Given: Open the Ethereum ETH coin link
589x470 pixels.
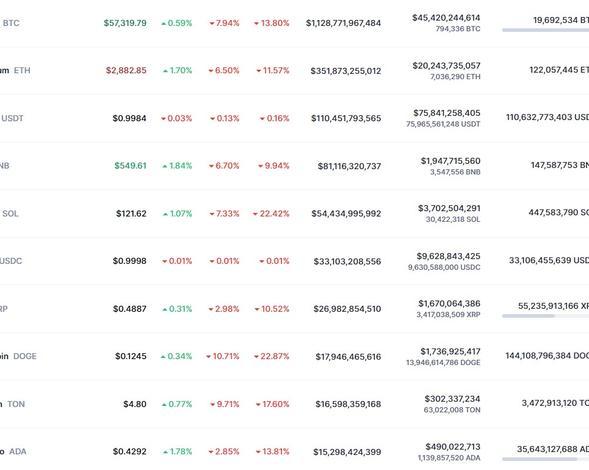Looking at the screenshot, I should (x=15, y=70).
